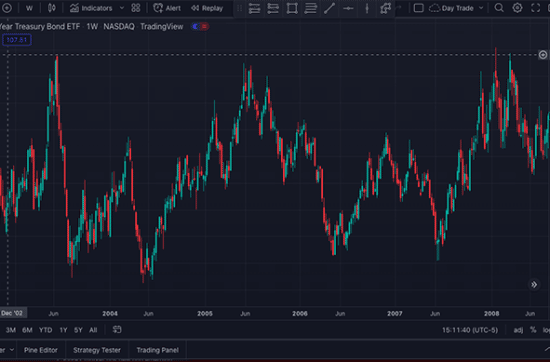Set the range to 3M
Screen dimensions: 550x362
click(x=11, y=330)
